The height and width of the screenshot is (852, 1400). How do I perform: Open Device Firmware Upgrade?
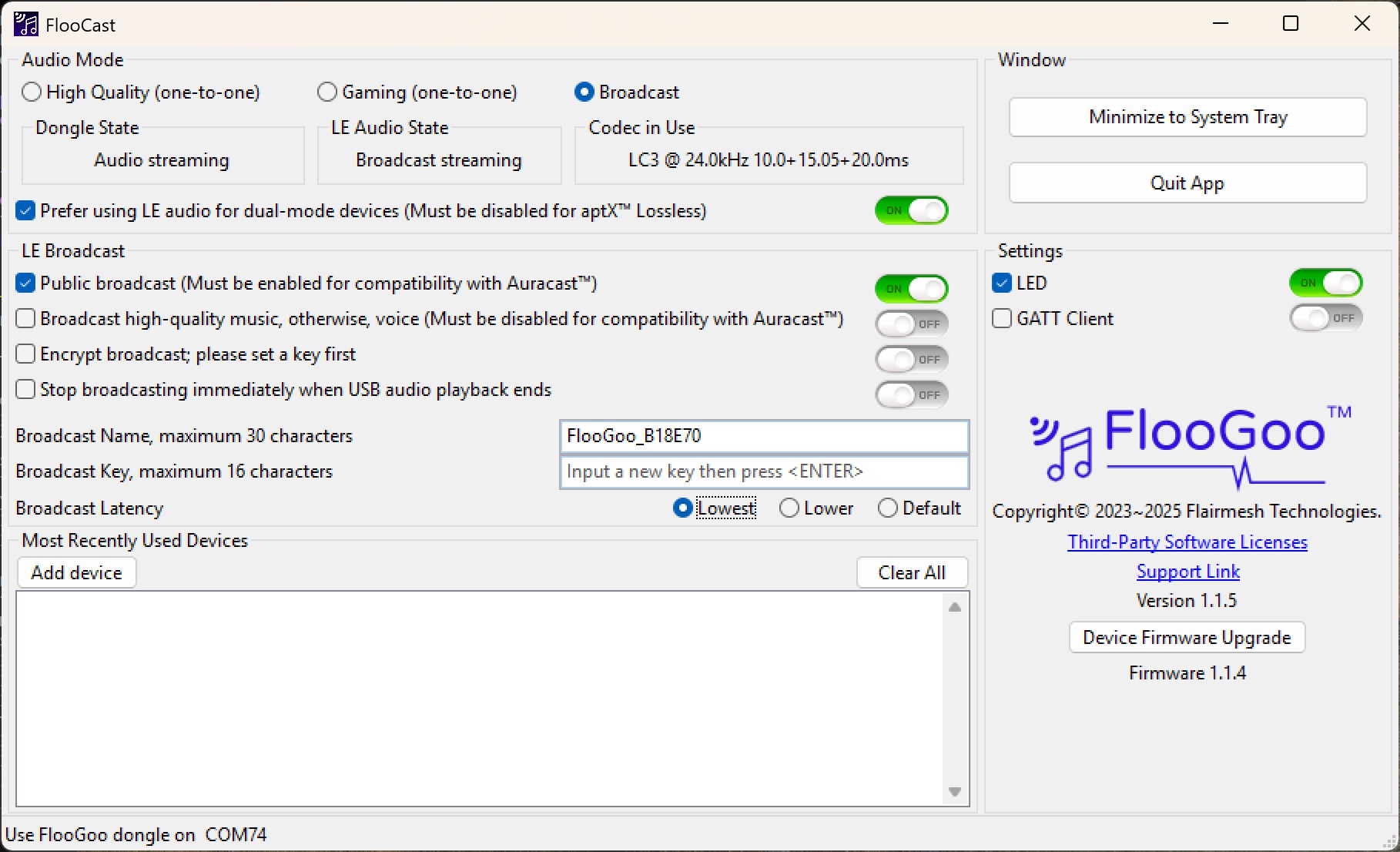point(1187,638)
